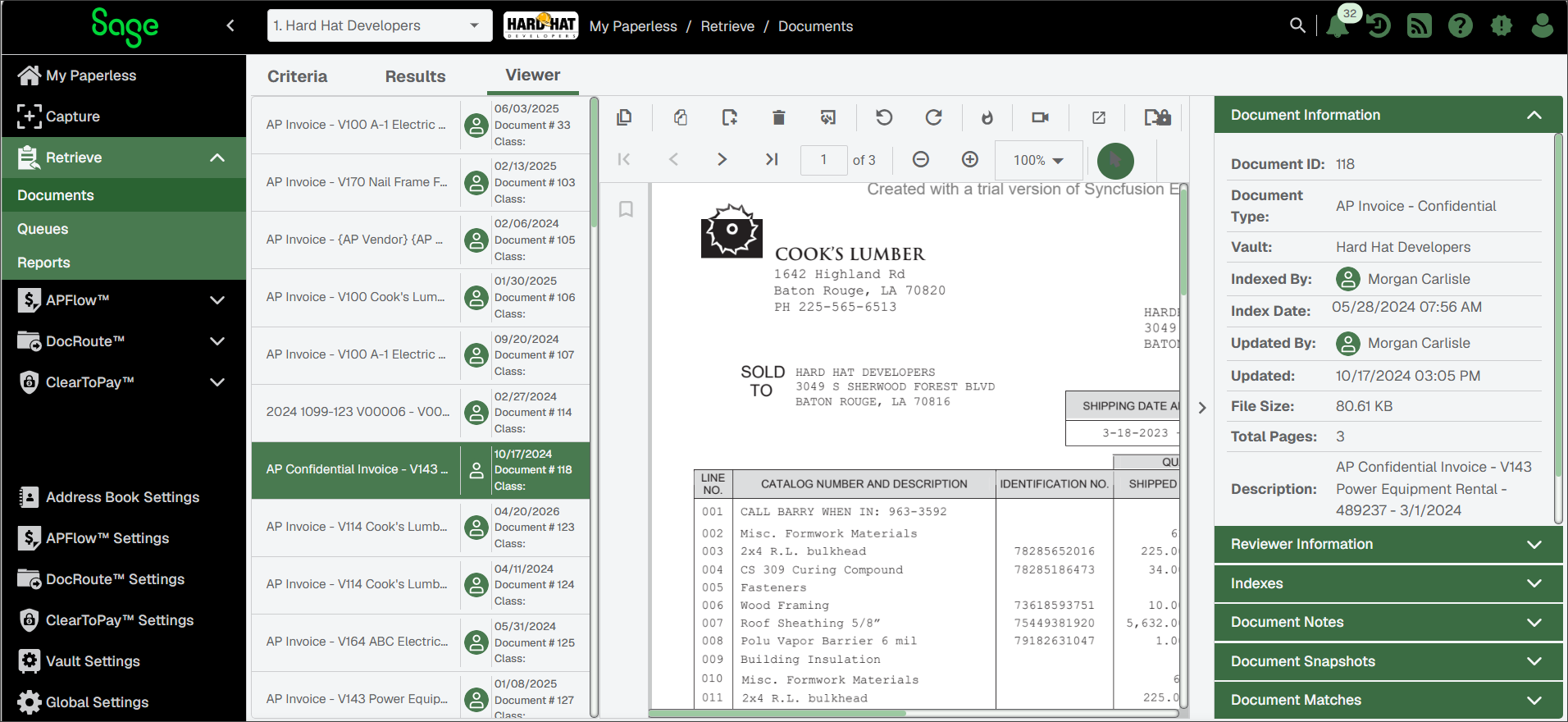The width and height of the screenshot is (1568, 722).
Task: Open the help question mark icon
Action: 1461,25
